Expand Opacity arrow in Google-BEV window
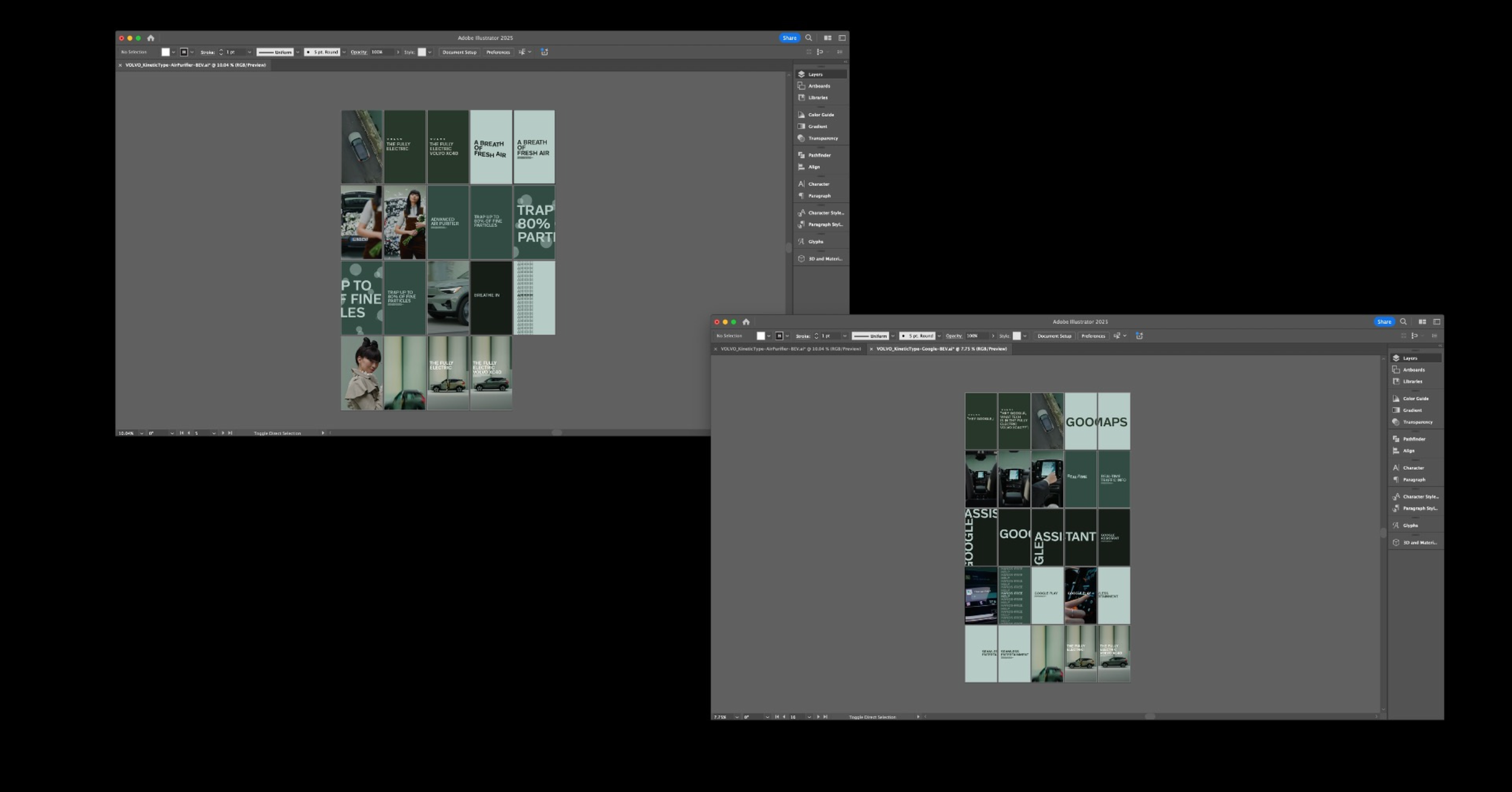1512x792 pixels. click(992, 336)
